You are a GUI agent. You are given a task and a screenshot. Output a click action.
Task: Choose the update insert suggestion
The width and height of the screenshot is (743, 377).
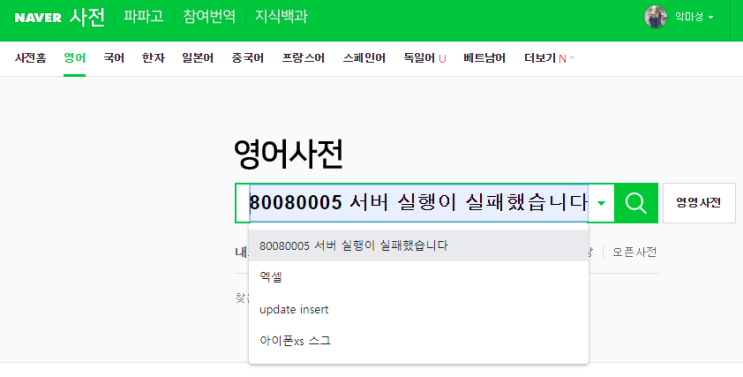coord(418,309)
